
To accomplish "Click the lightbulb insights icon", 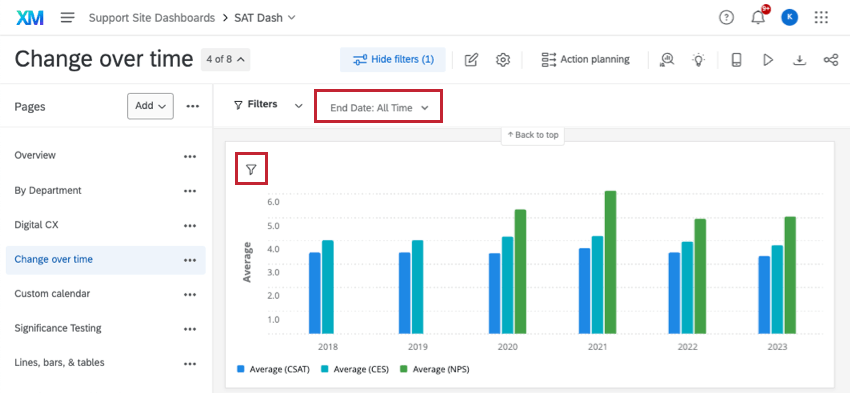I will coord(699,60).
